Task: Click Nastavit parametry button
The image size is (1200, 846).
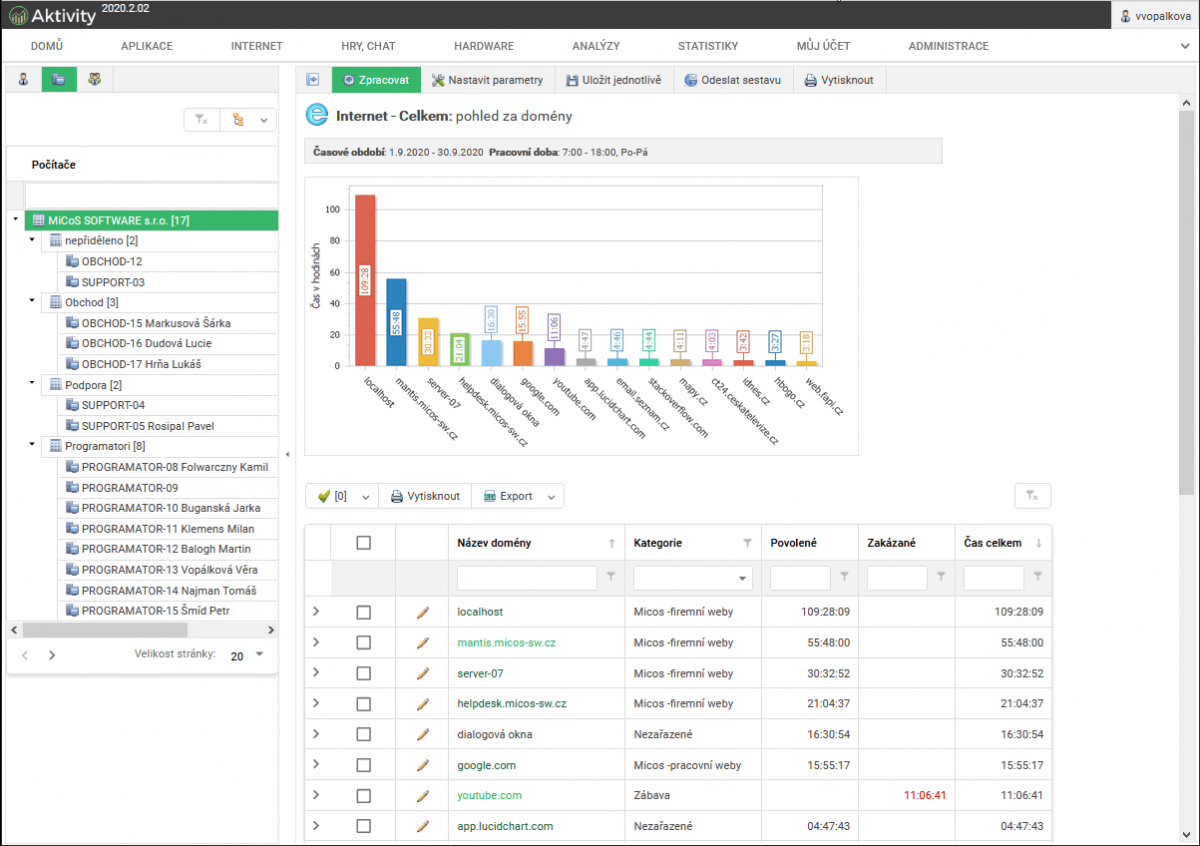Action: coord(487,80)
